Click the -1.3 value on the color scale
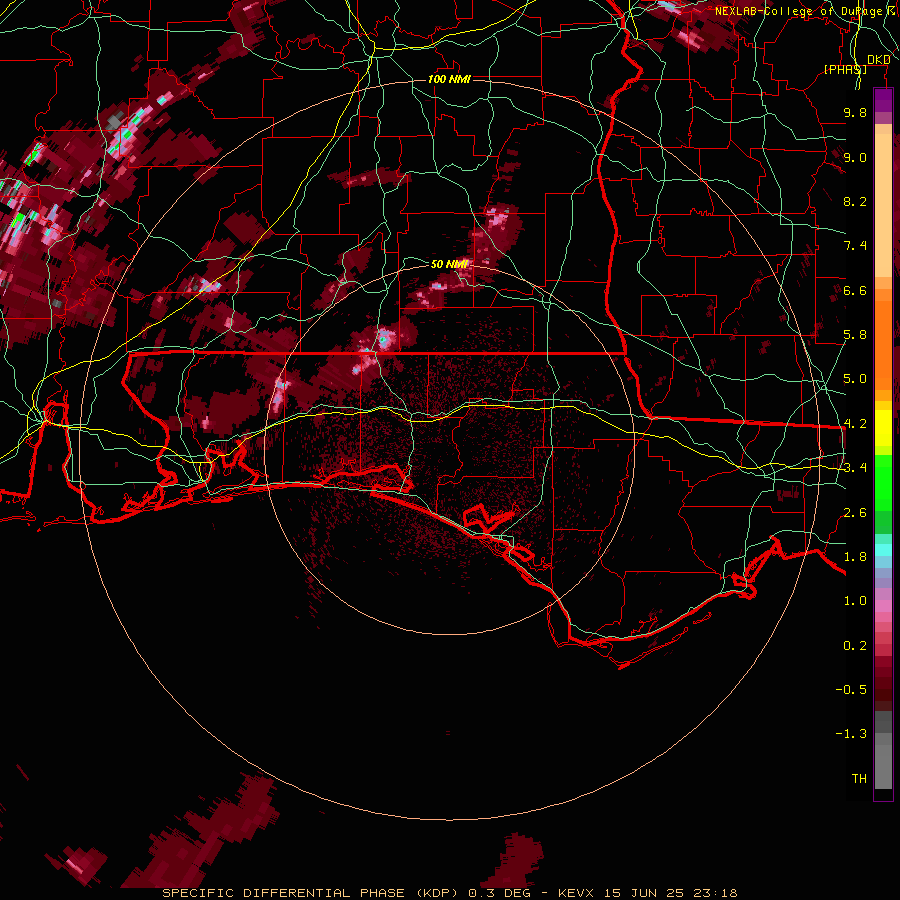Viewport: 900px width, 900px height. pyautogui.click(x=851, y=734)
